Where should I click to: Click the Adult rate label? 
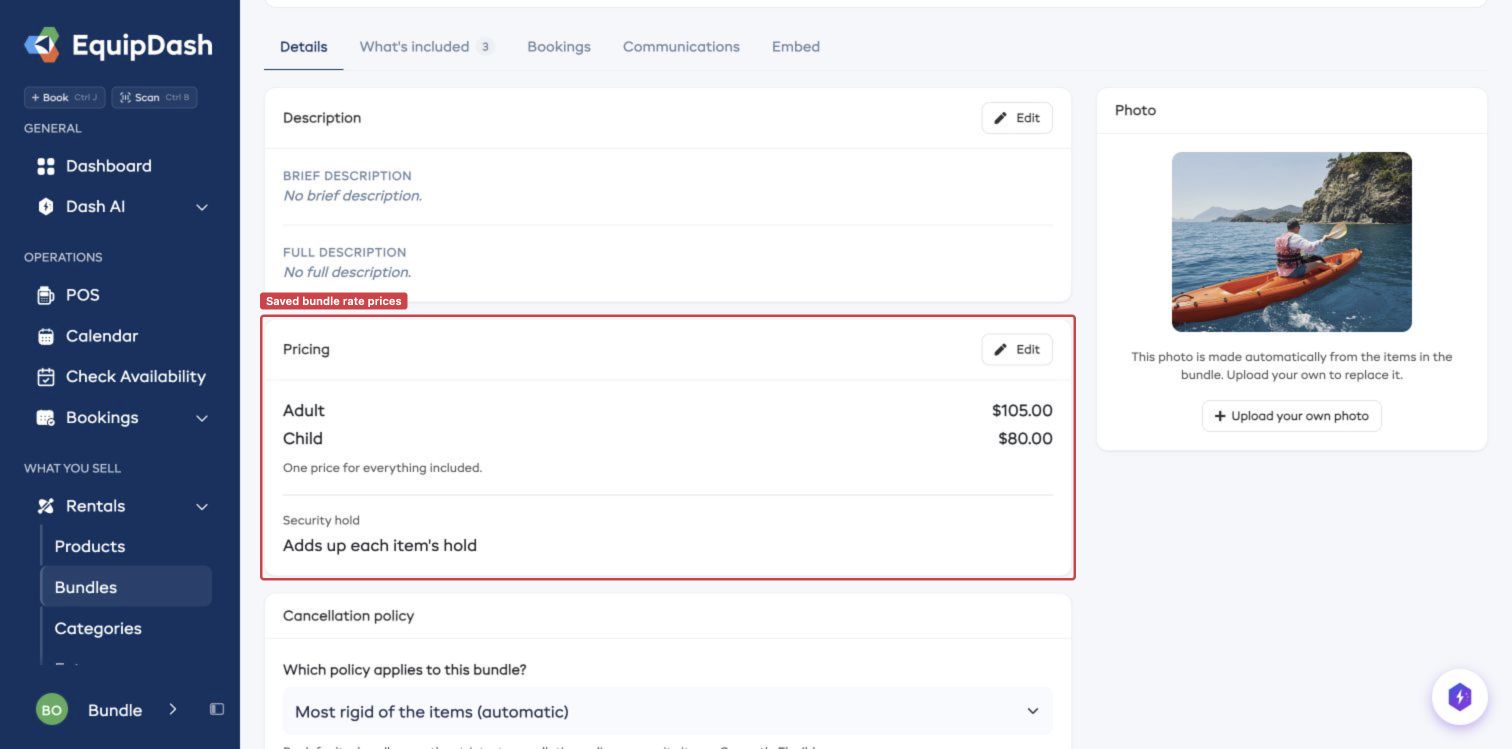click(x=304, y=411)
